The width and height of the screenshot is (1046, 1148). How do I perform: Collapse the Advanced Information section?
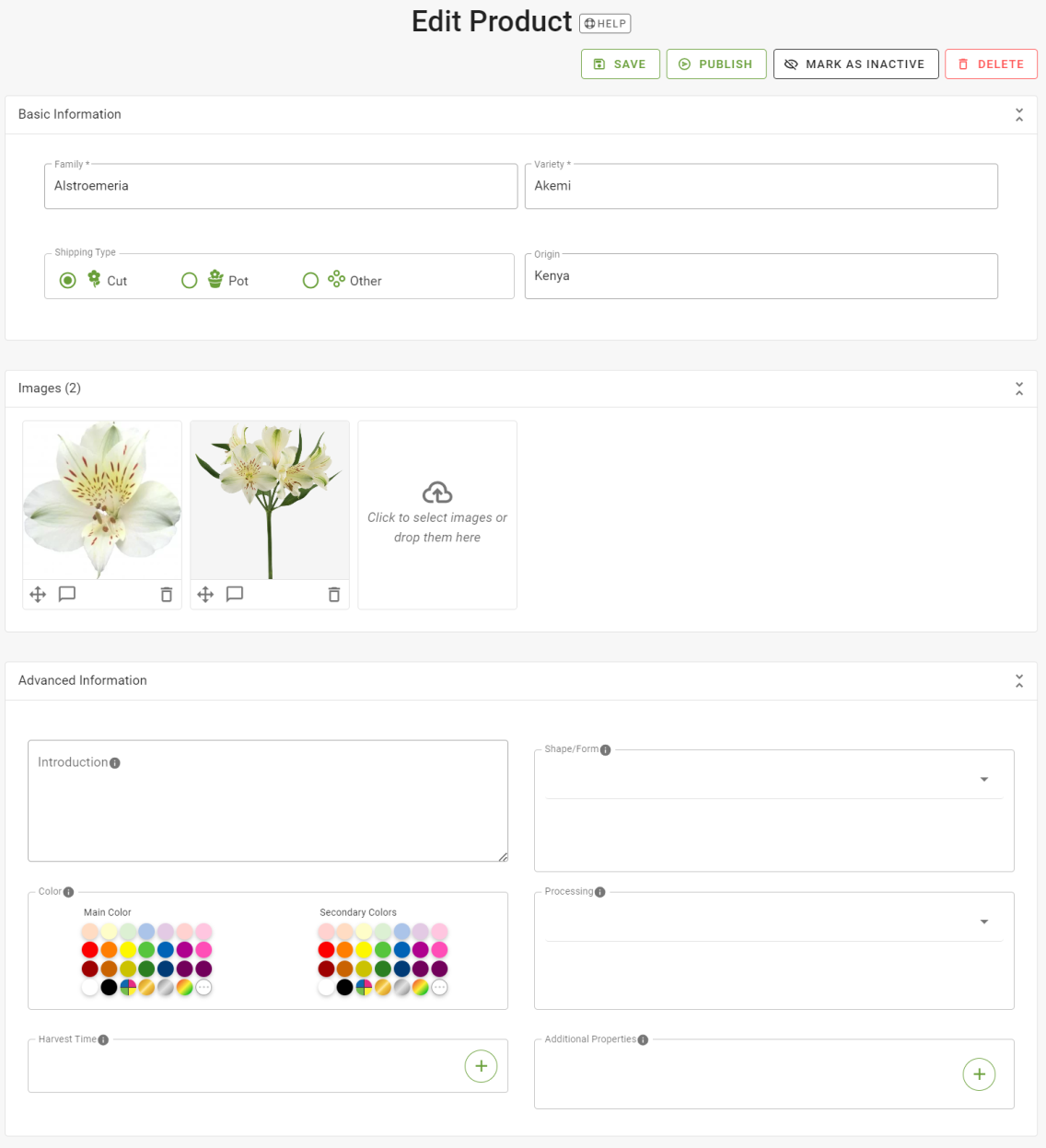(1019, 681)
